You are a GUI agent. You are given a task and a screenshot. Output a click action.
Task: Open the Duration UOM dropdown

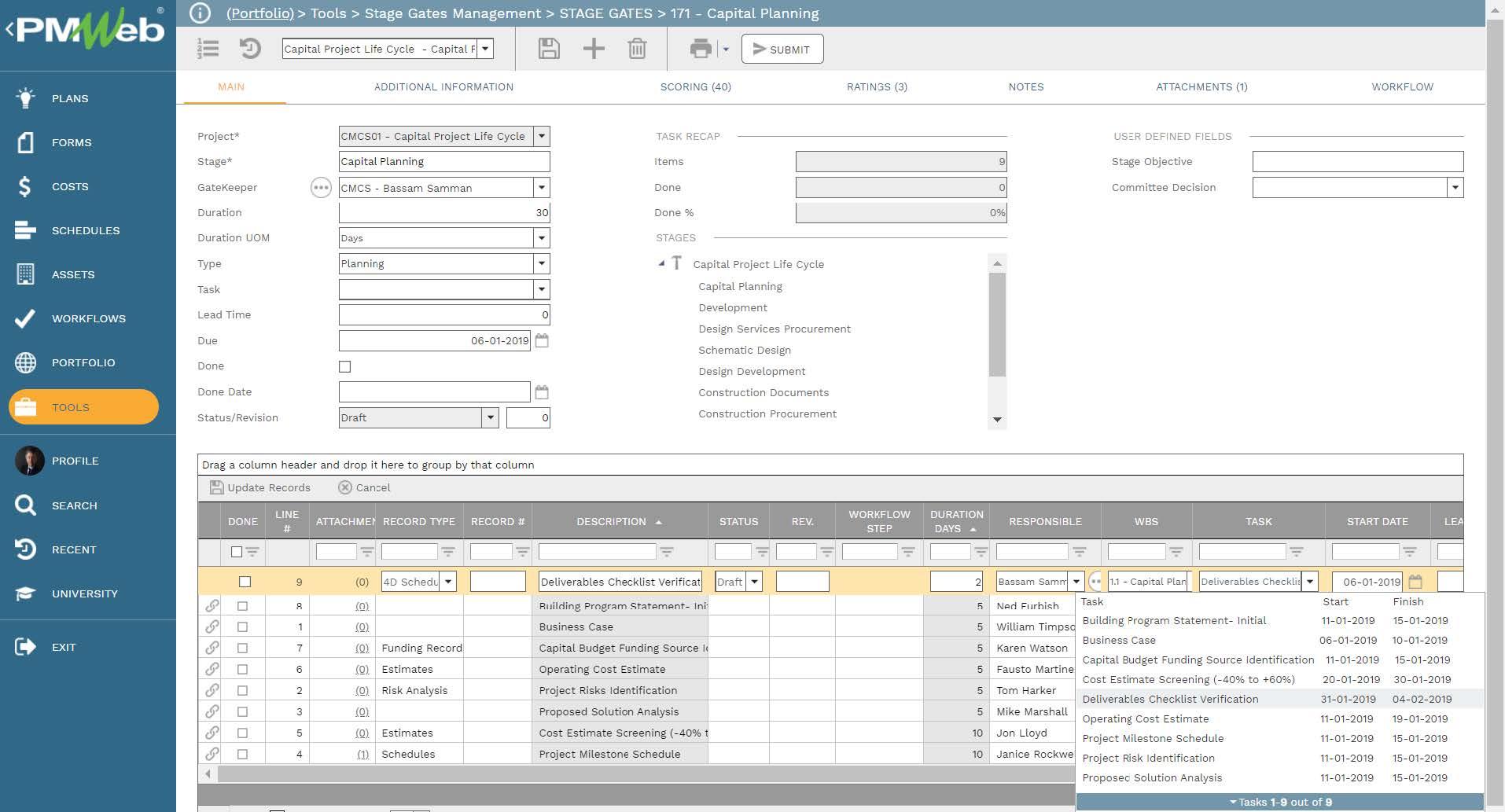[542, 237]
